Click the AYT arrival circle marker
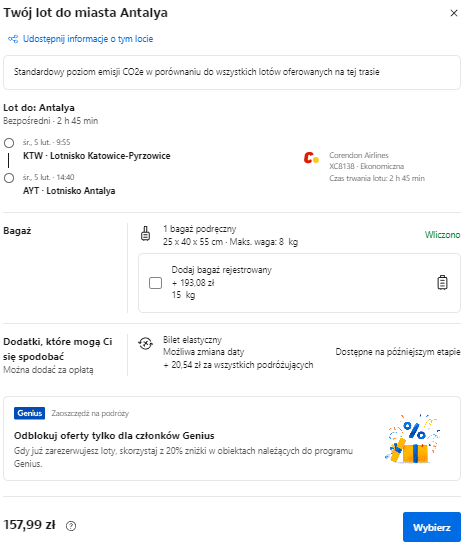 click(9, 178)
